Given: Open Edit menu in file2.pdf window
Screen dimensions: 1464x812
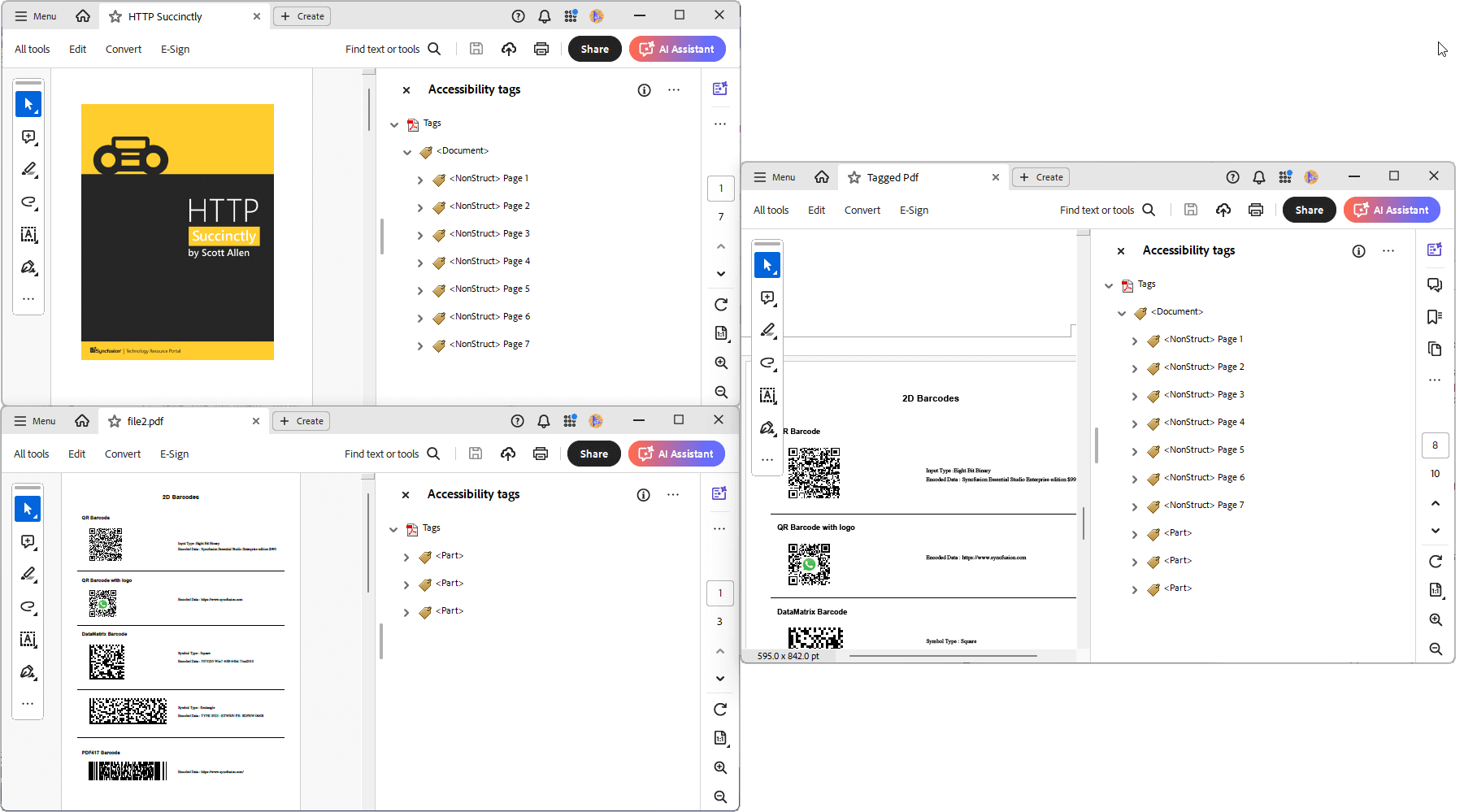Looking at the screenshot, I should pyautogui.click(x=77, y=454).
